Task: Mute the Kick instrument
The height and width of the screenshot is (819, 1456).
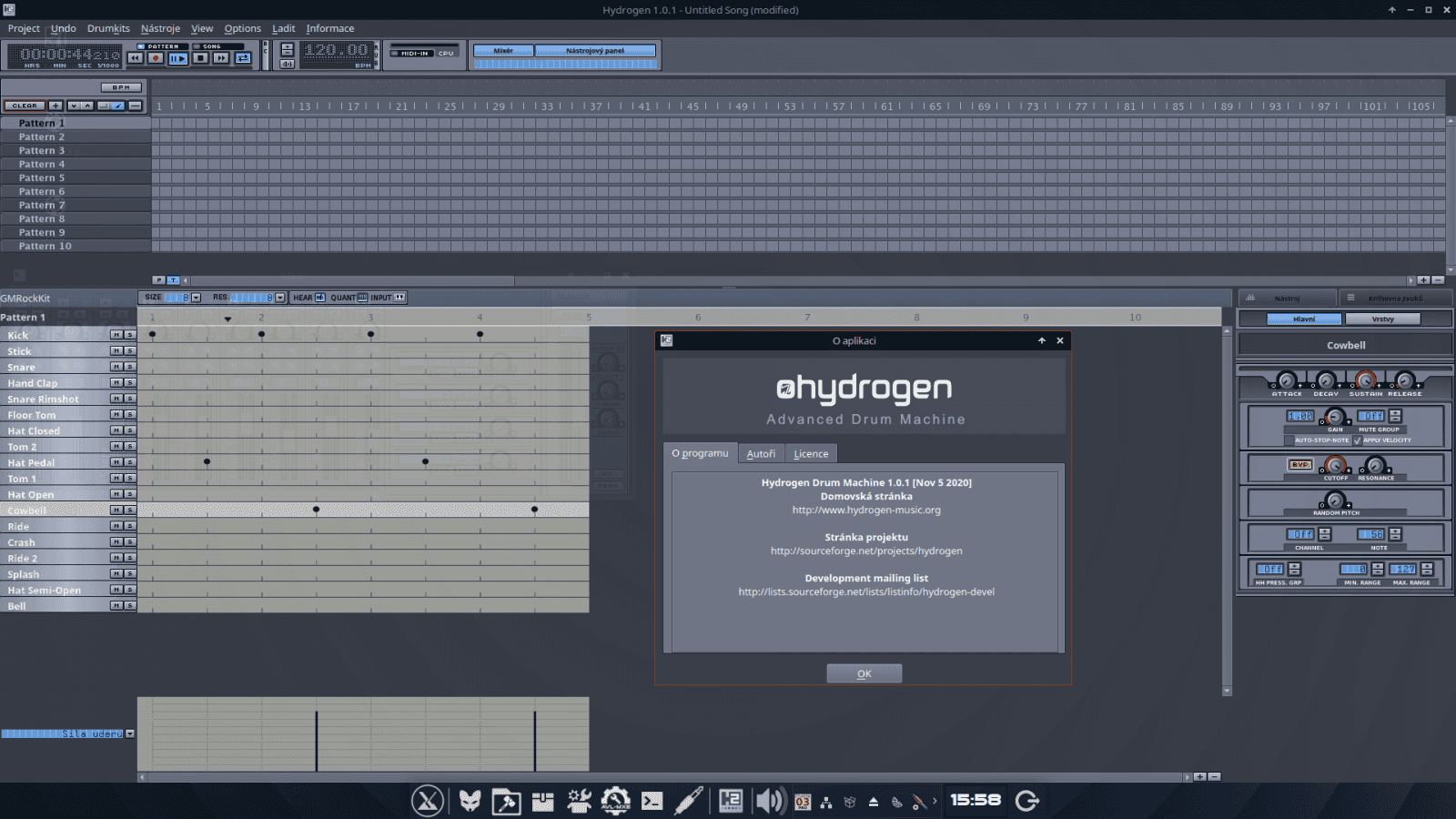Action: [x=116, y=335]
